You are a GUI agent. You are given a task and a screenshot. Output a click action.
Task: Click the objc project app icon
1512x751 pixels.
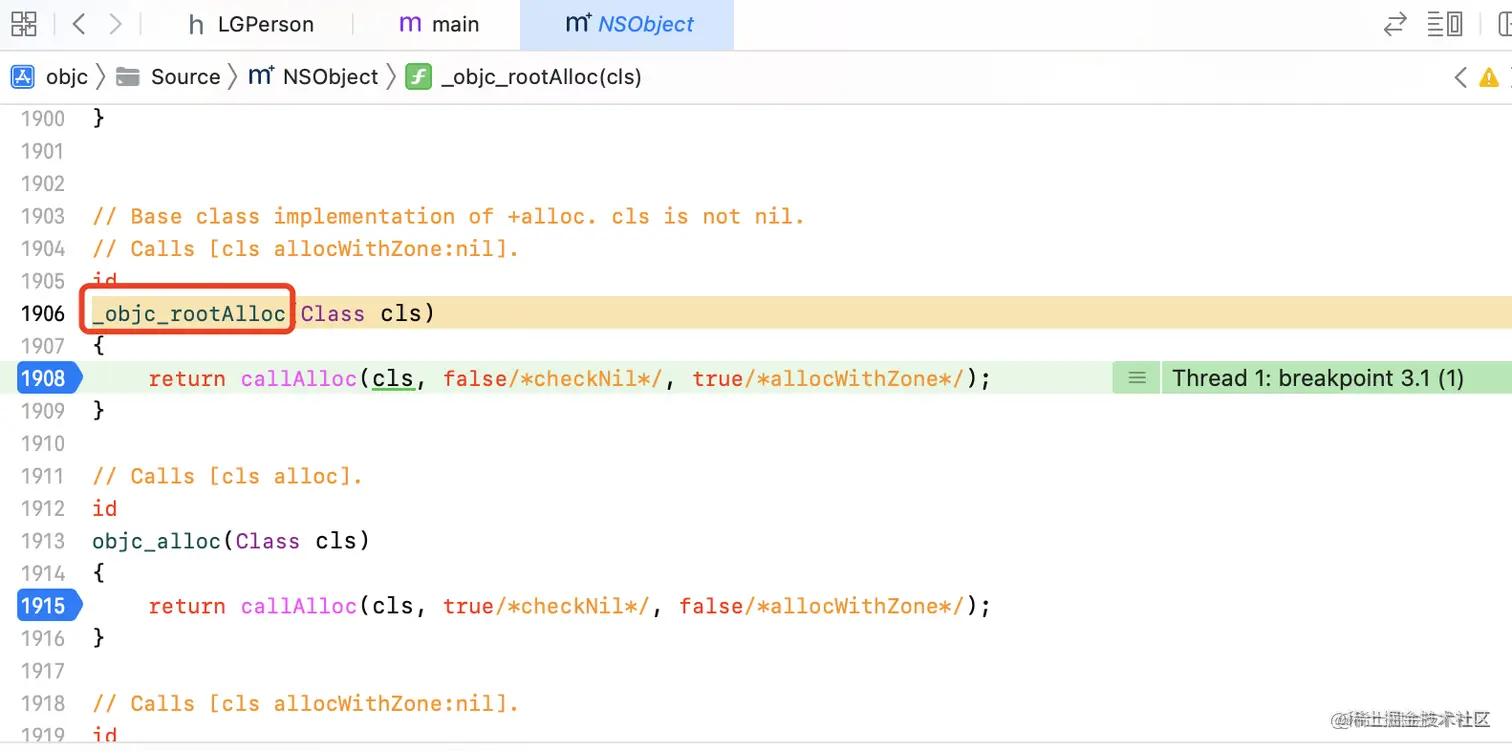(x=23, y=77)
